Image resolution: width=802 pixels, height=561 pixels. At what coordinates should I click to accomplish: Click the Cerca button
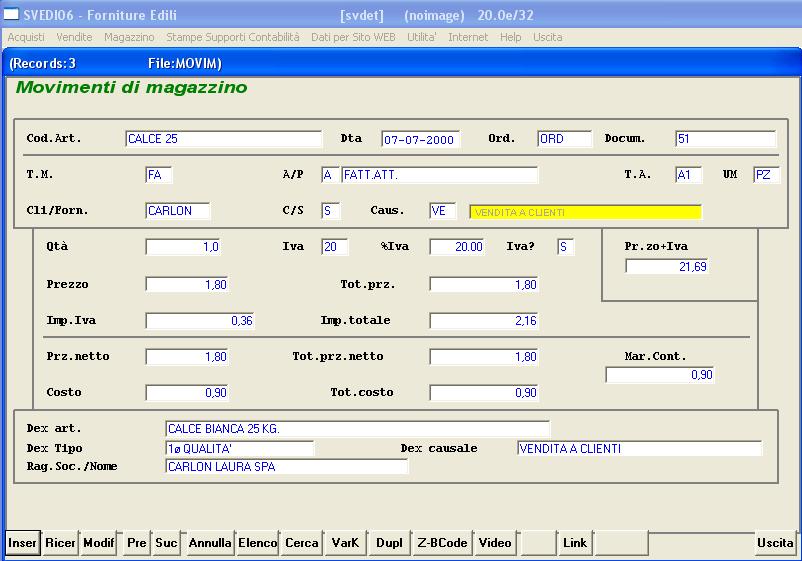[302, 543]
